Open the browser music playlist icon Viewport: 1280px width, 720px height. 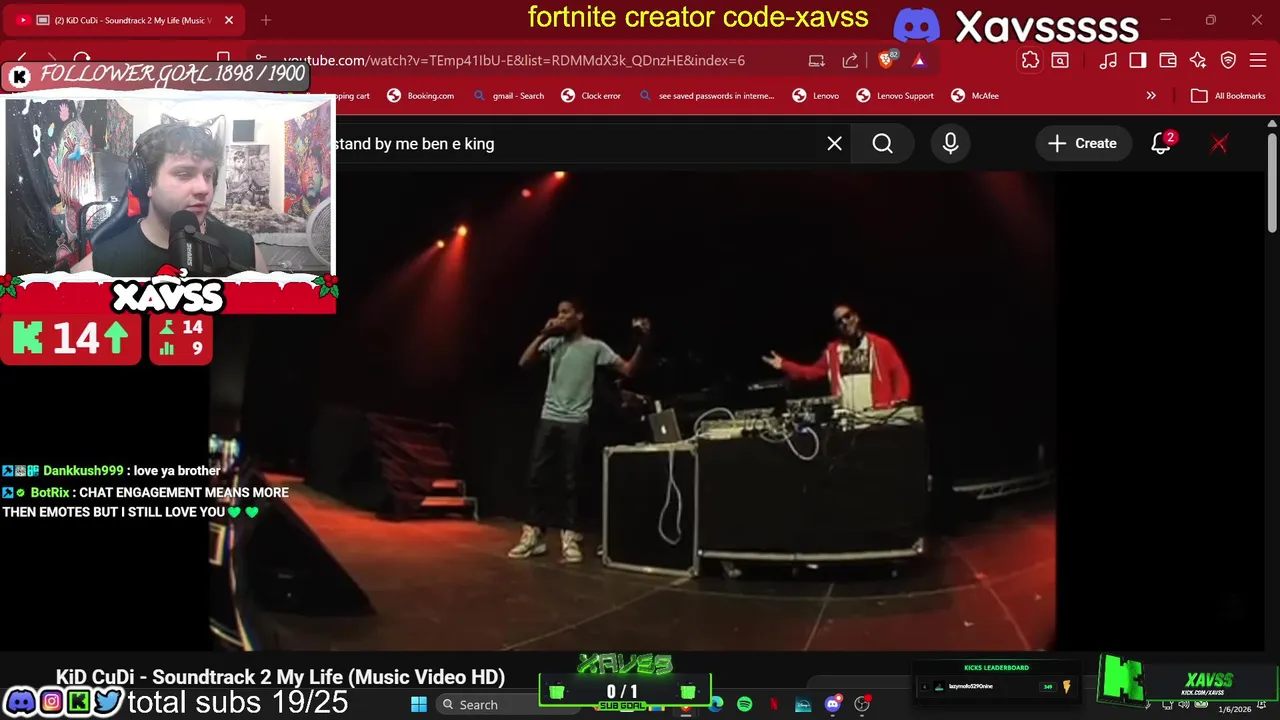[1108, 61]
